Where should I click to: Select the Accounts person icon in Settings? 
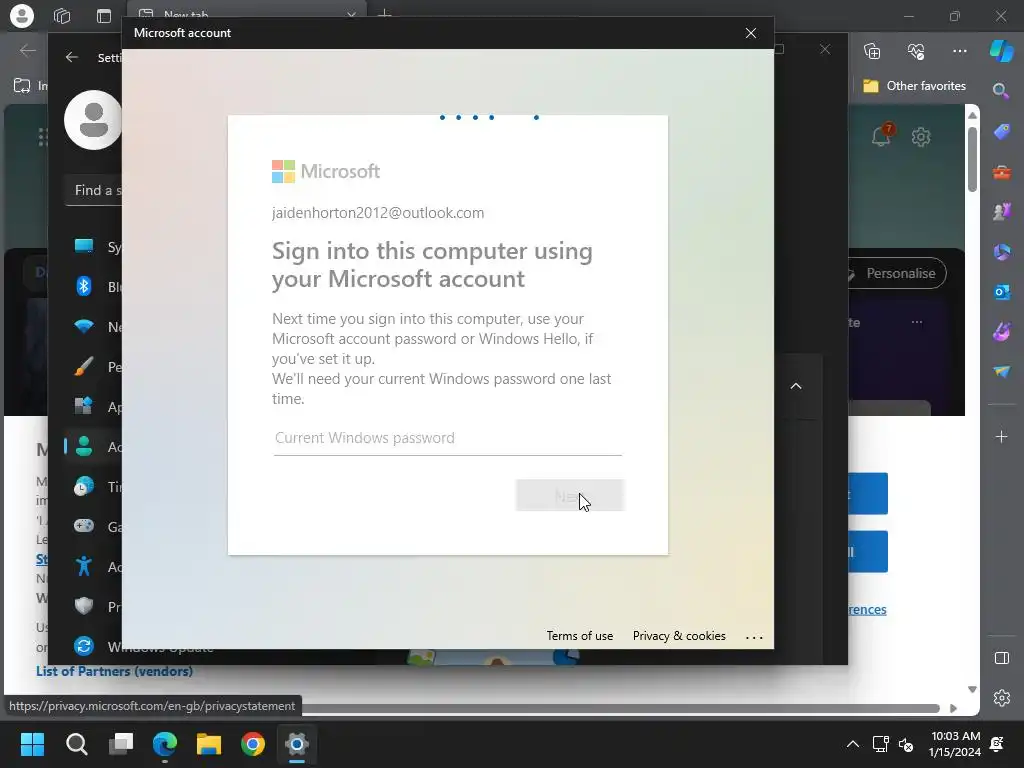84,447
